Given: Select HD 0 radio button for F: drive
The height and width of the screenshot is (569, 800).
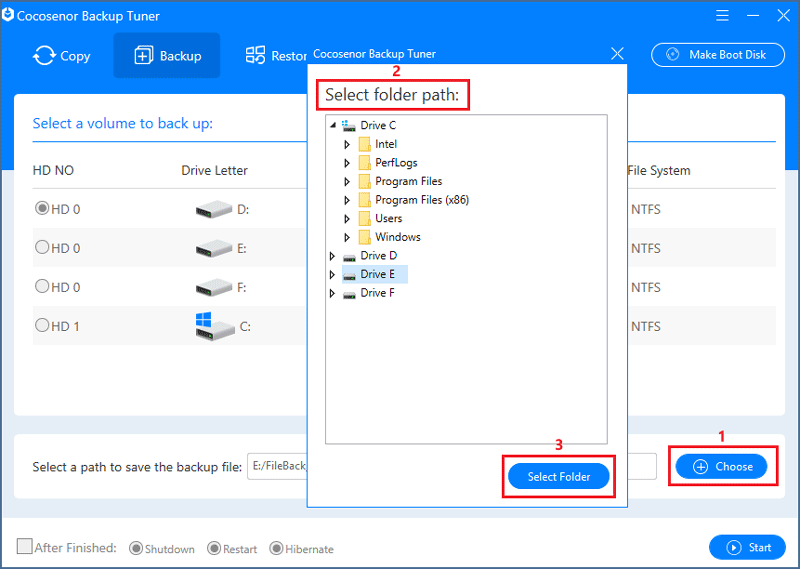Looking at the screenshot, I should coord(42,286).
